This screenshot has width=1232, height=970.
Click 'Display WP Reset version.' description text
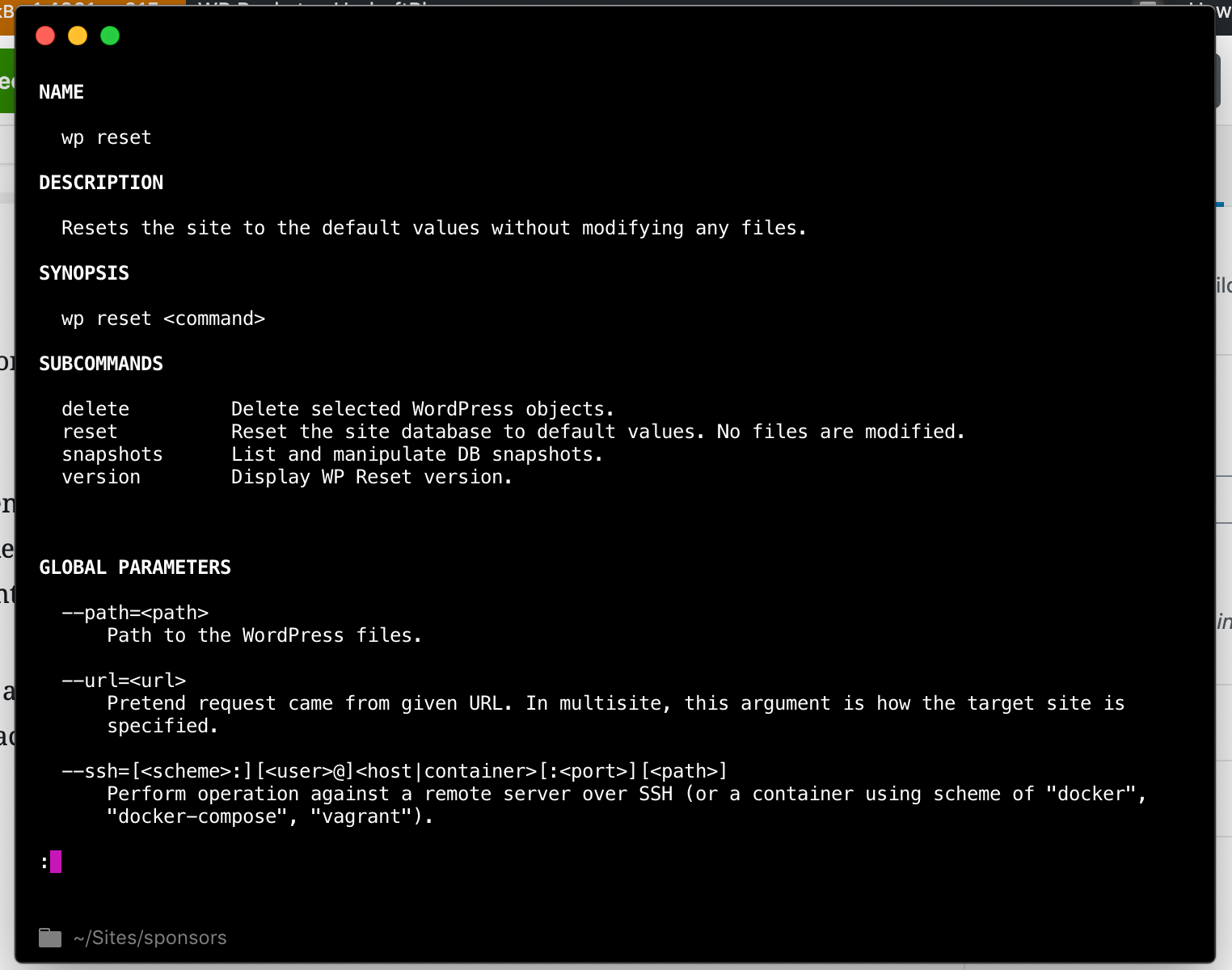point(372,477)
